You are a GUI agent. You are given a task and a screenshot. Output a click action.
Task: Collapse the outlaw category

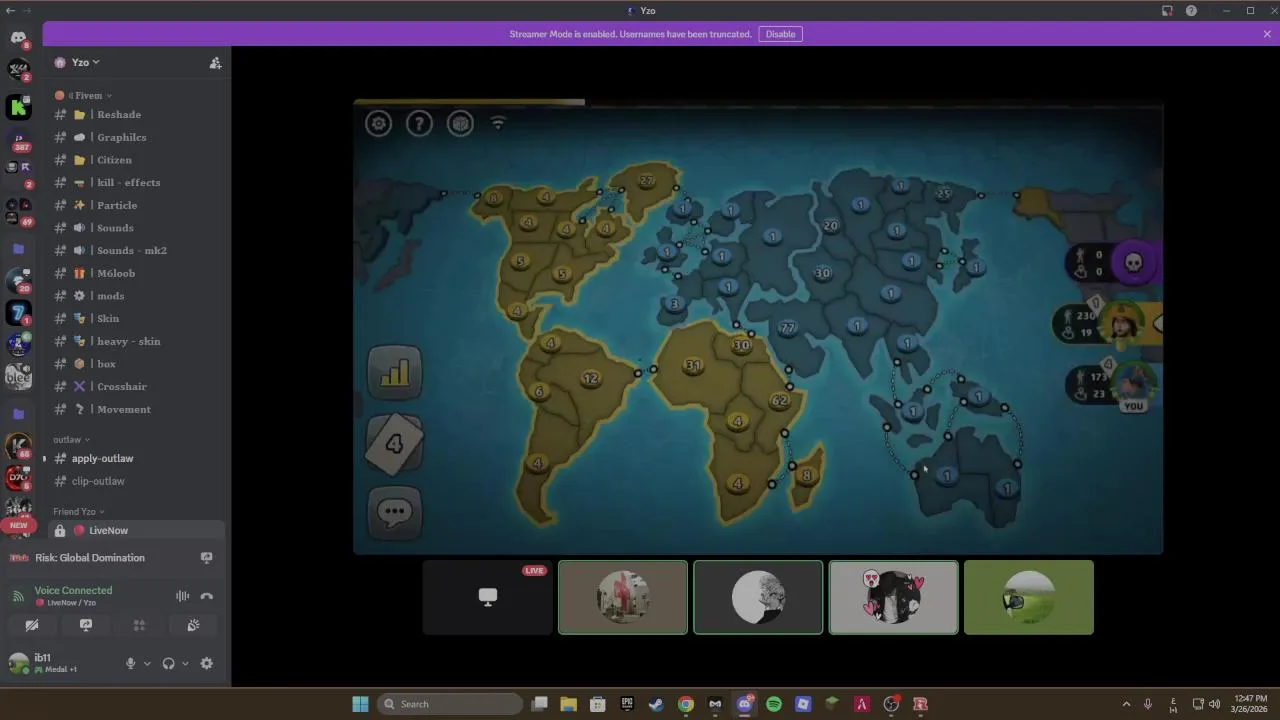pyautogui.click(x=71, y=439)
